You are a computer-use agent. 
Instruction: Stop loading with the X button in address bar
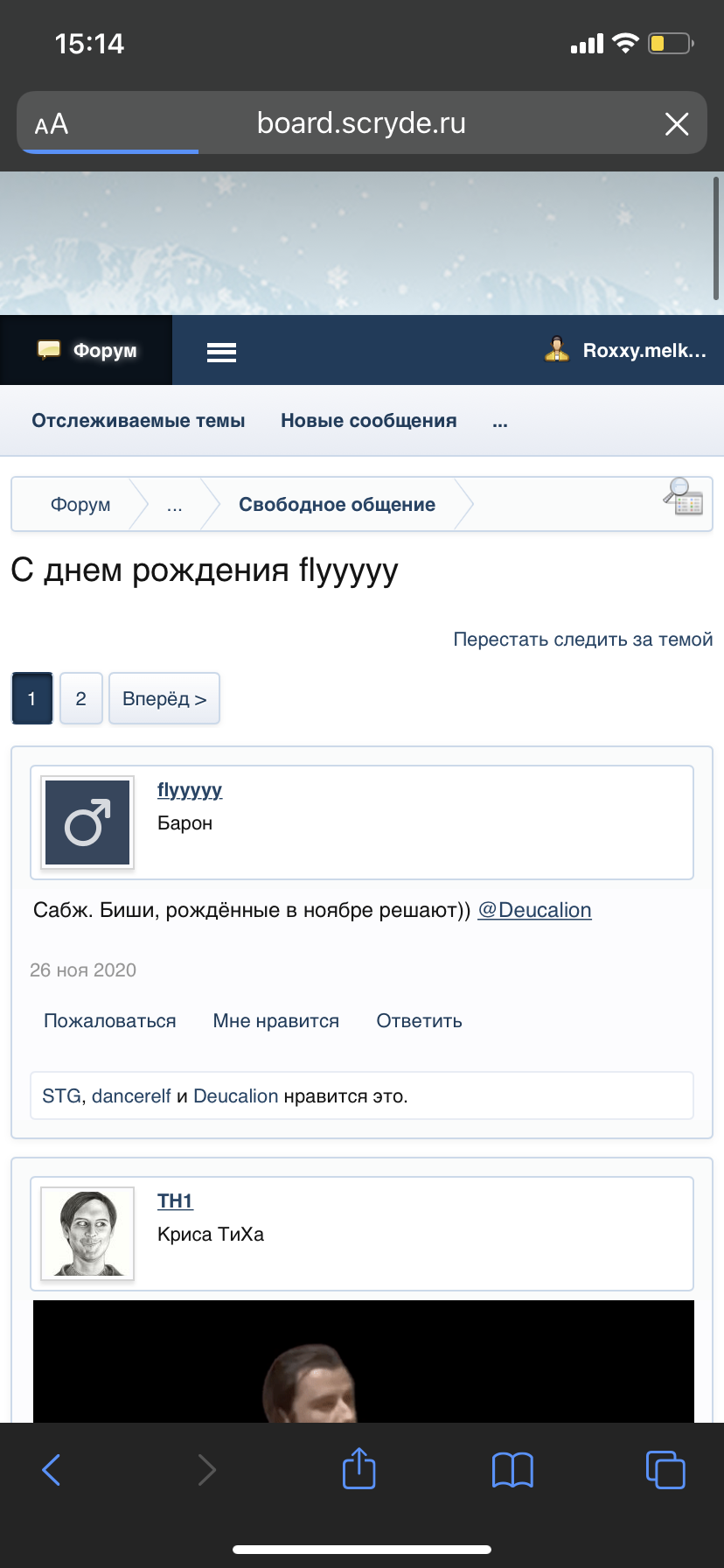677,123
